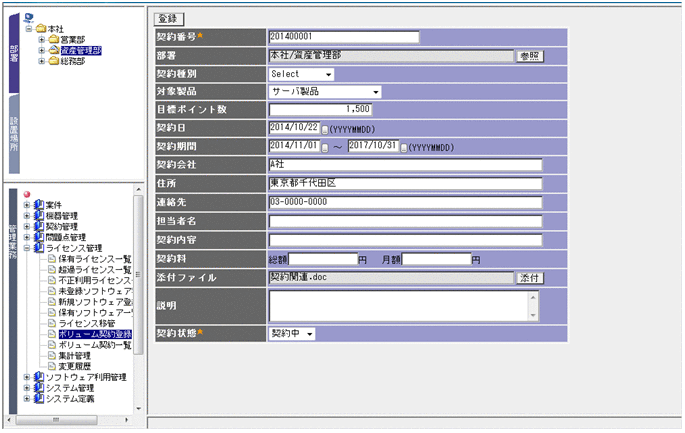Click the 契約日 date field 2014/10/22
Image resolution: width=685 pixels, height=433 pixels.
(294, 128)
